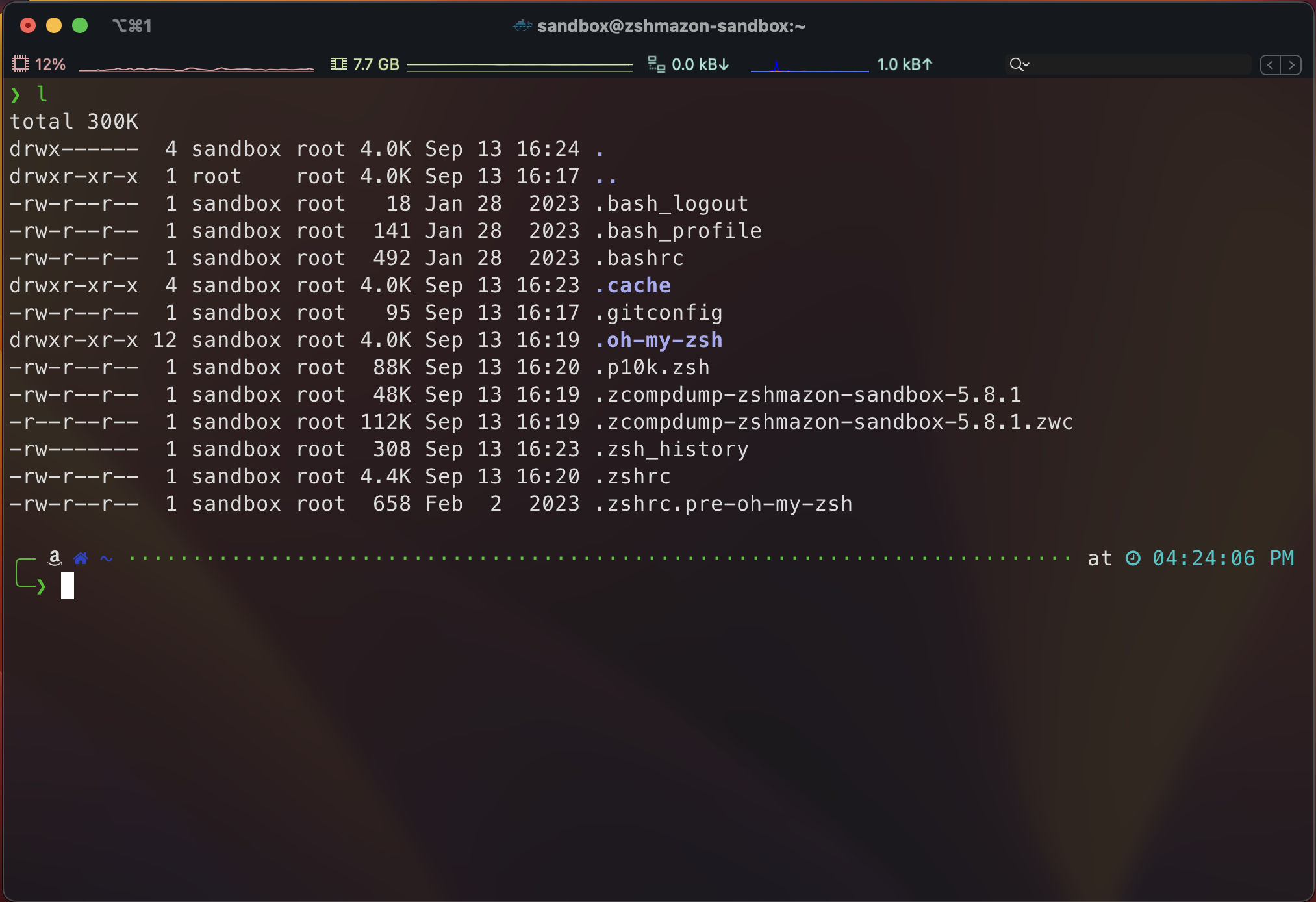
Task: Click the .cache directory entry
Action: click(633, 285)
